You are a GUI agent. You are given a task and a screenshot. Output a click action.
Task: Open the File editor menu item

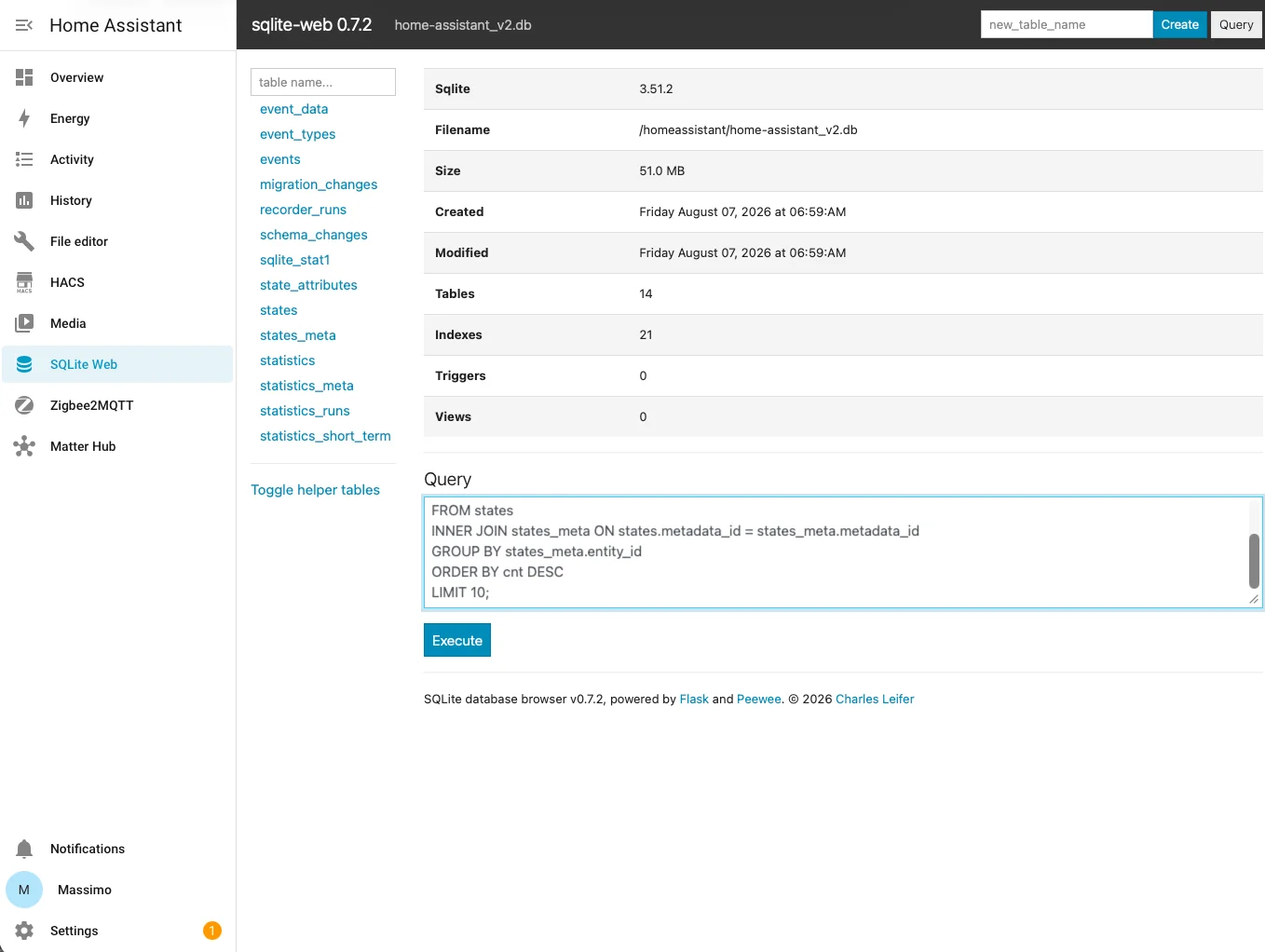coord(117,241)
